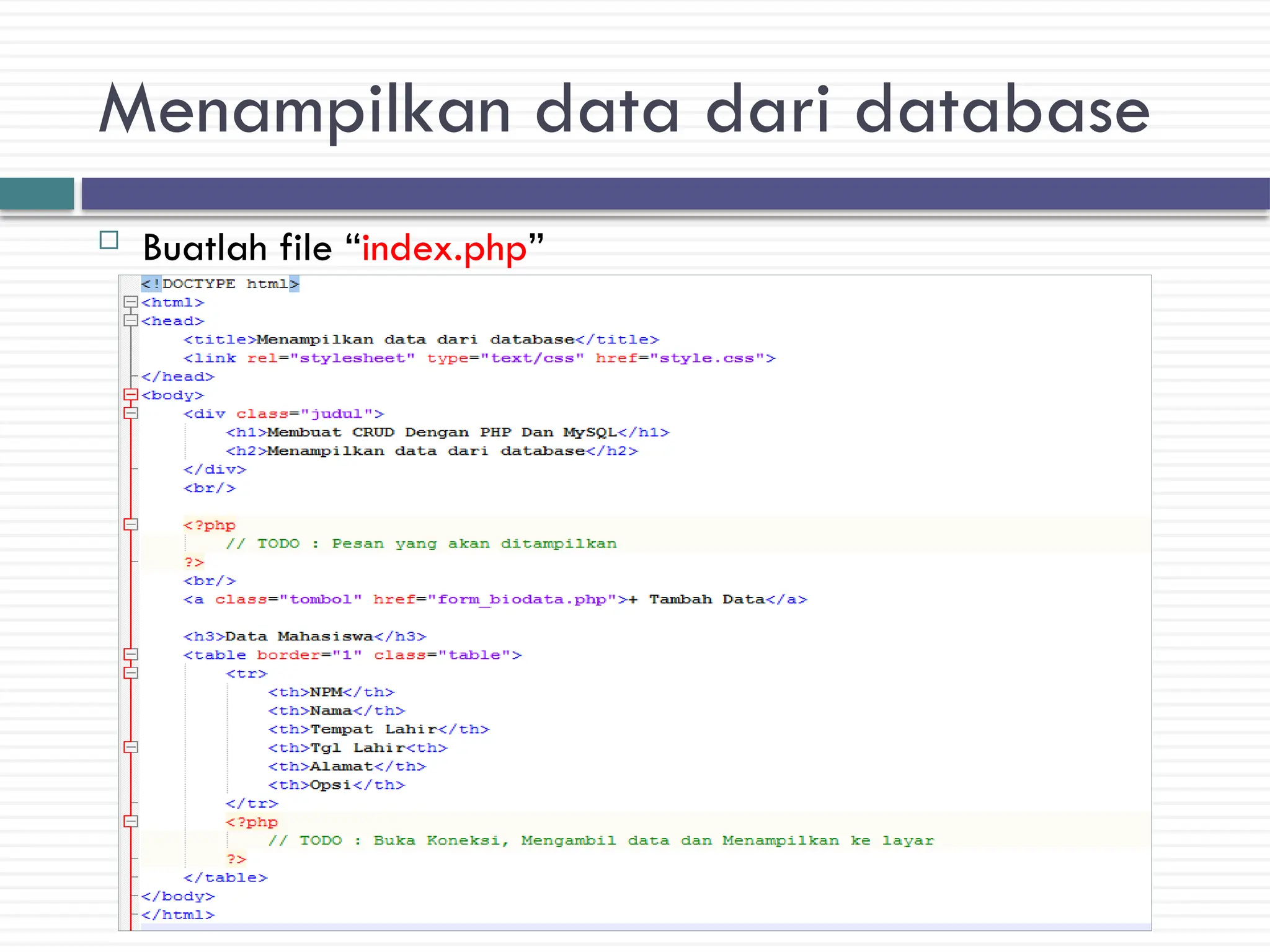
Task: Collapse the second <?php block fold marker
Action: pyautogui.click(x=130, y=821)
